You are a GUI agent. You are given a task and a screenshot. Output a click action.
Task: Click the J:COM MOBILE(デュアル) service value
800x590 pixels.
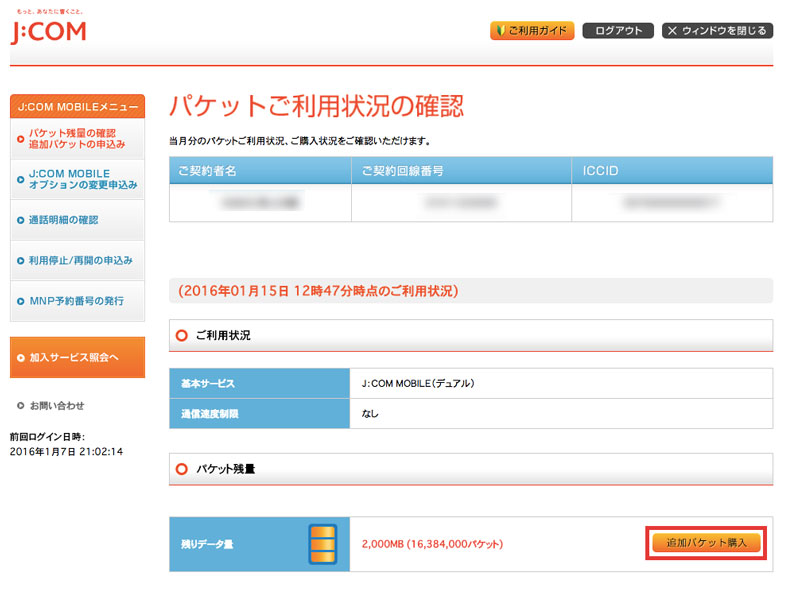coord(418,383)
